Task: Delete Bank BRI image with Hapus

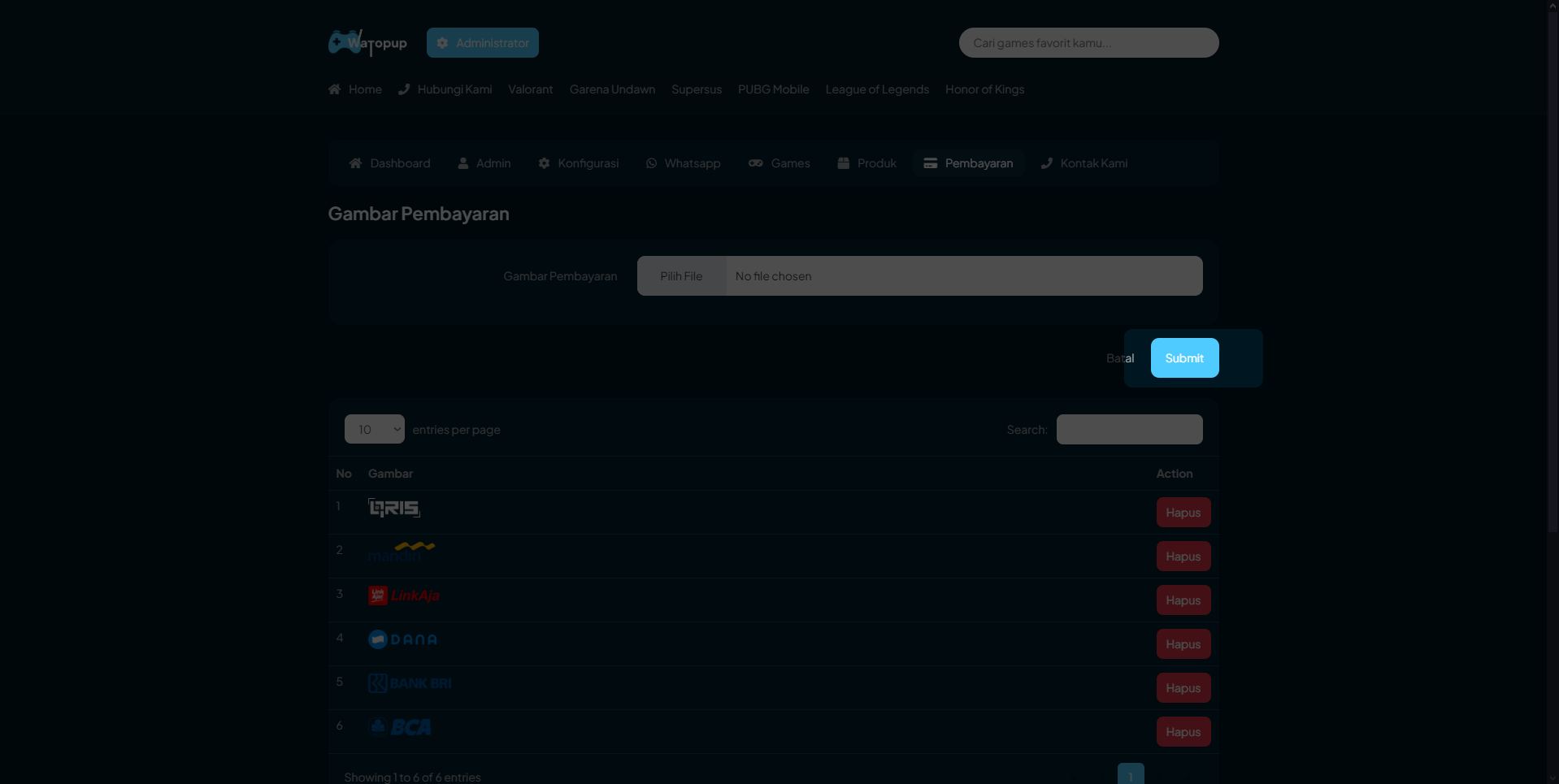Action: [x=1183, y=688]
